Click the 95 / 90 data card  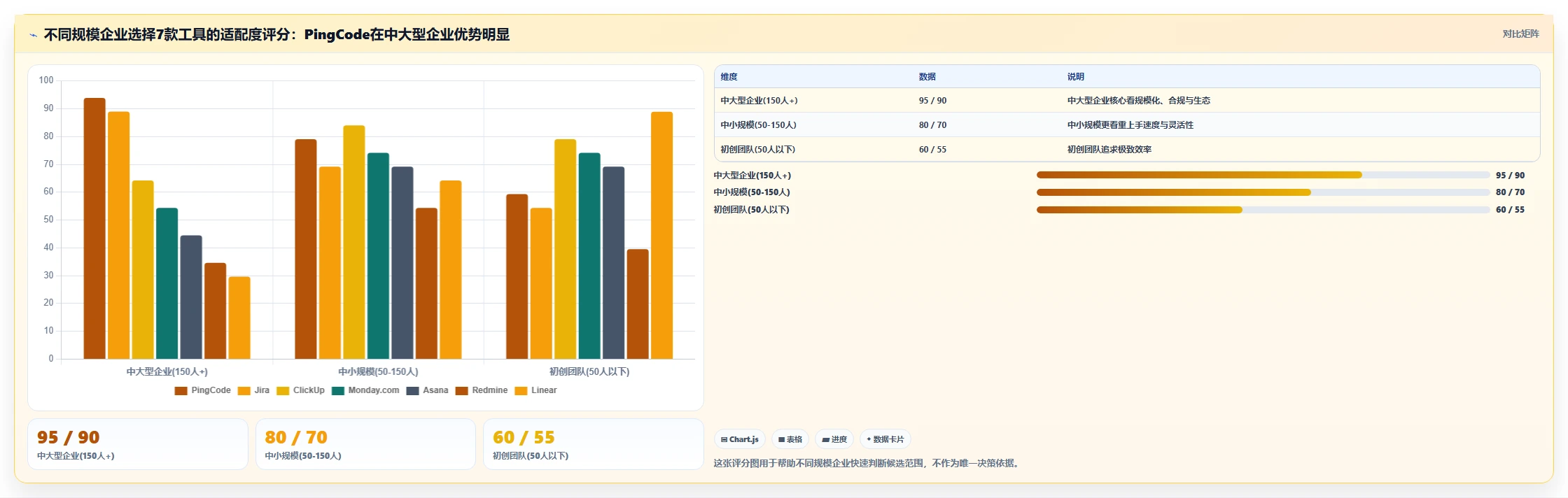(138, 444)
